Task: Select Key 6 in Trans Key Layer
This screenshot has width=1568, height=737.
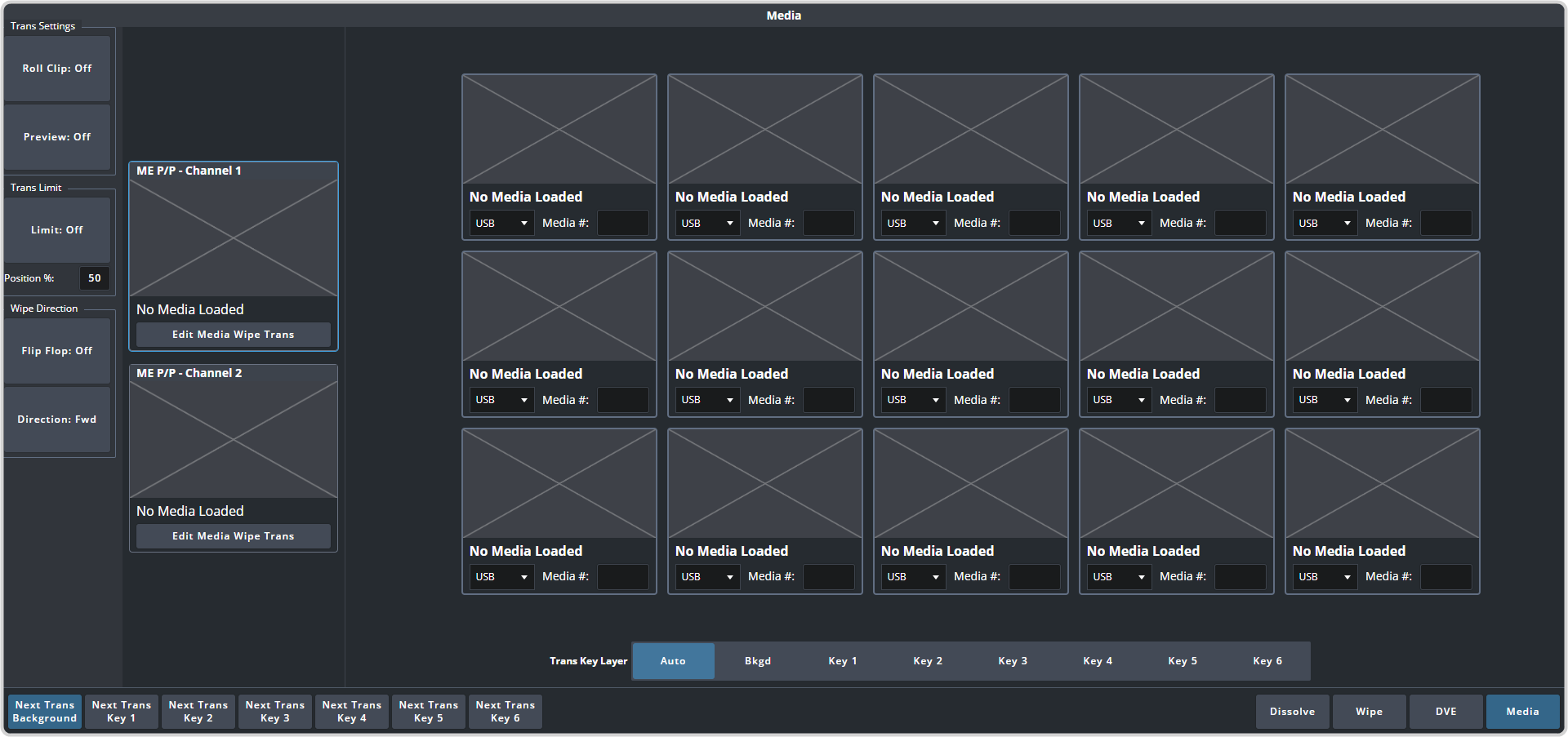Action: coord(1267,661)
